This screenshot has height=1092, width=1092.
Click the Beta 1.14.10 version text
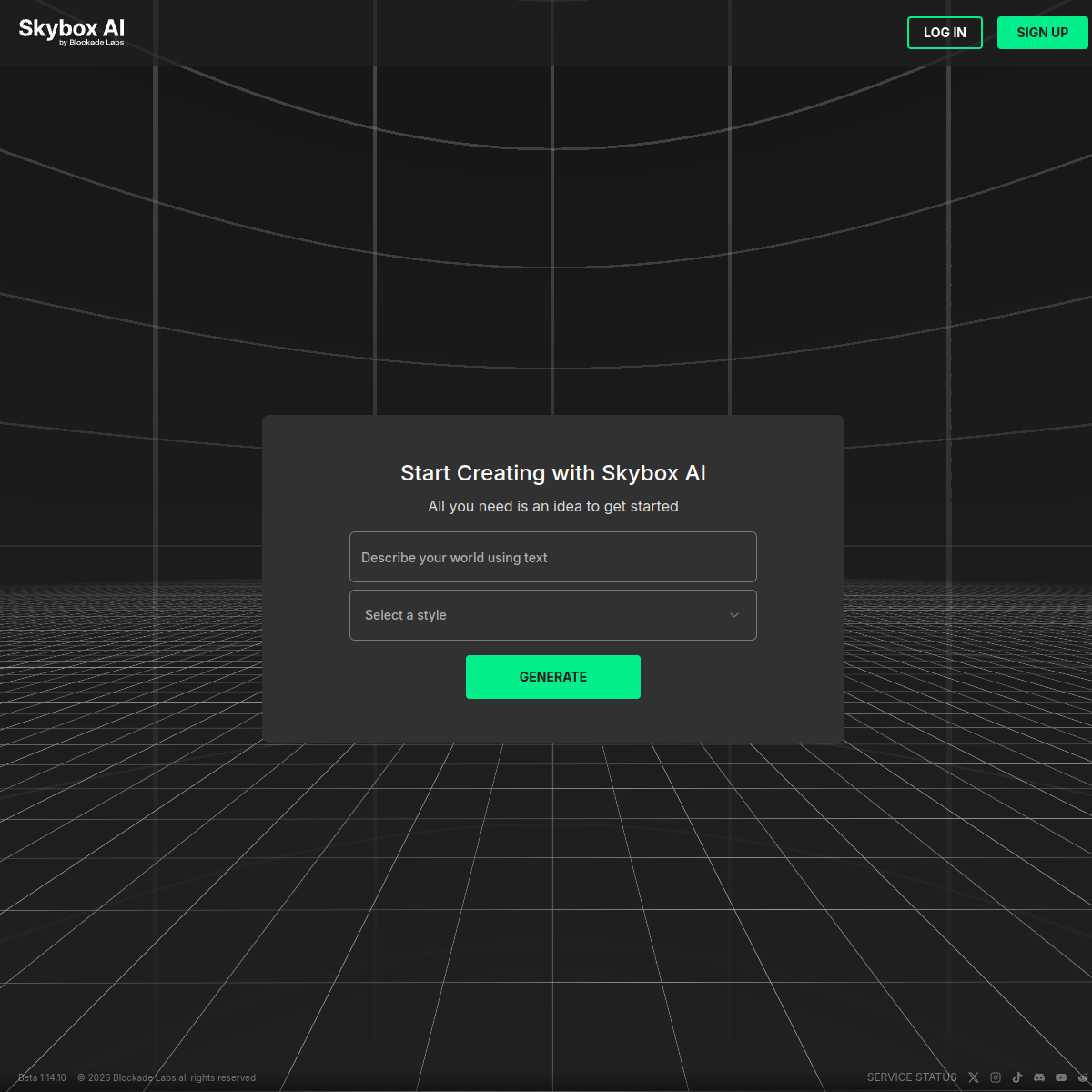42,1077
